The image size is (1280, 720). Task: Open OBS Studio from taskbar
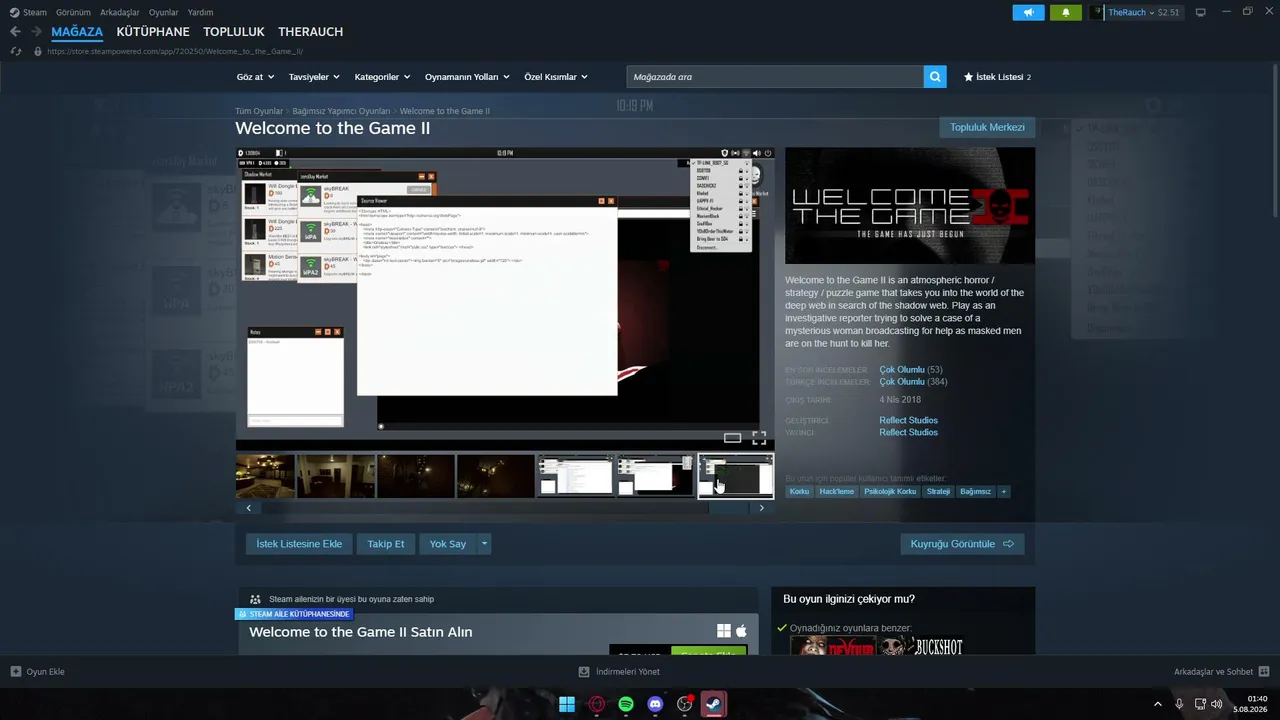click(685, 704)
